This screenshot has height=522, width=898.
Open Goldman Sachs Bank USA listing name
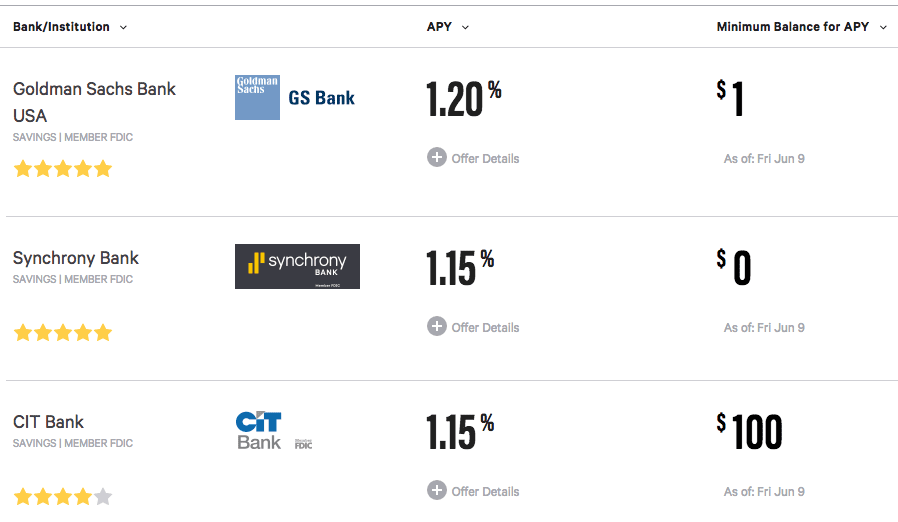click(94, 103)
